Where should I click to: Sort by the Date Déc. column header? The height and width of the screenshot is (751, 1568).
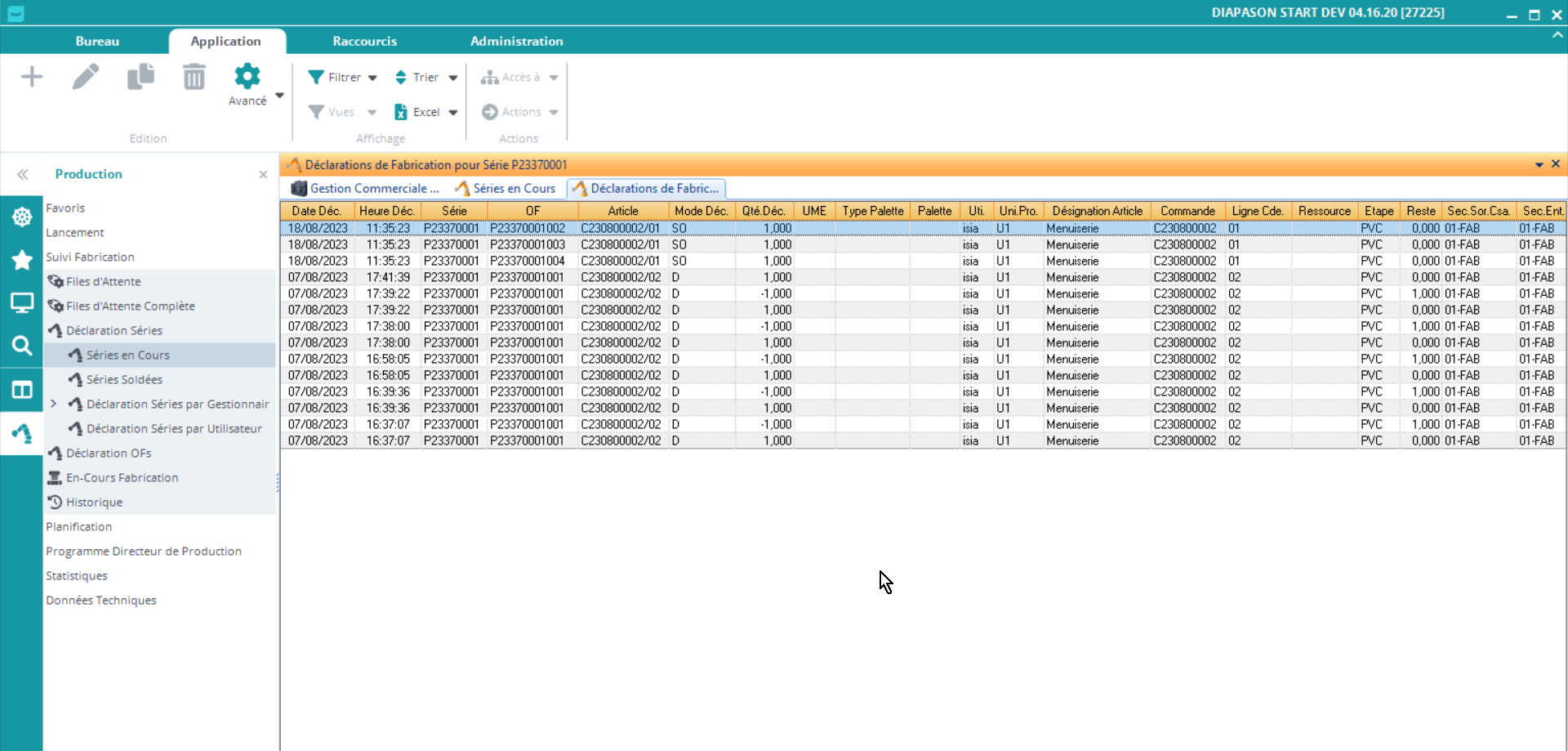click(x=316, y=211)
